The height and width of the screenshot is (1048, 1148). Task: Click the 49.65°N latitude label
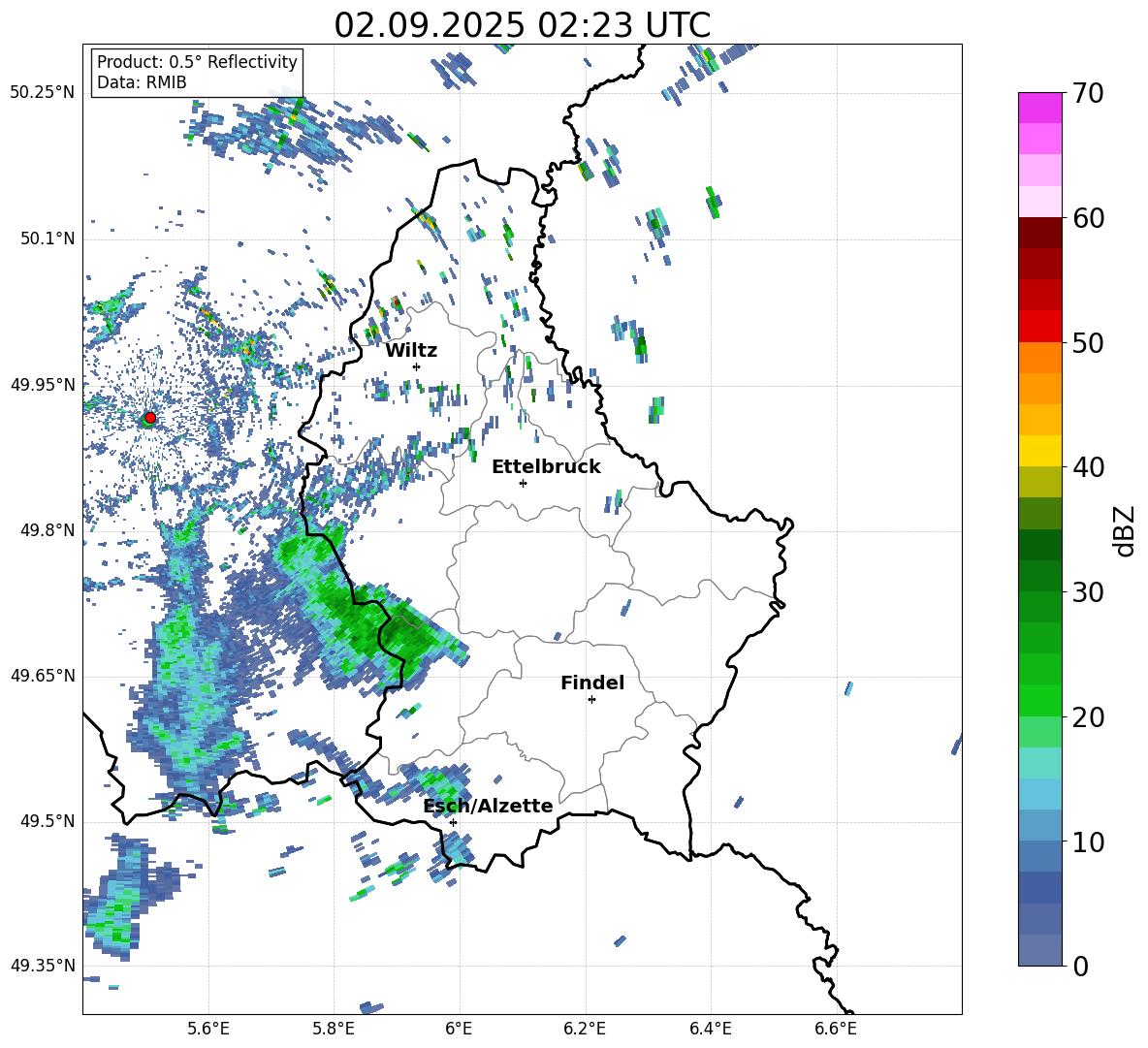pyautogui.click(x=42, y=677)
